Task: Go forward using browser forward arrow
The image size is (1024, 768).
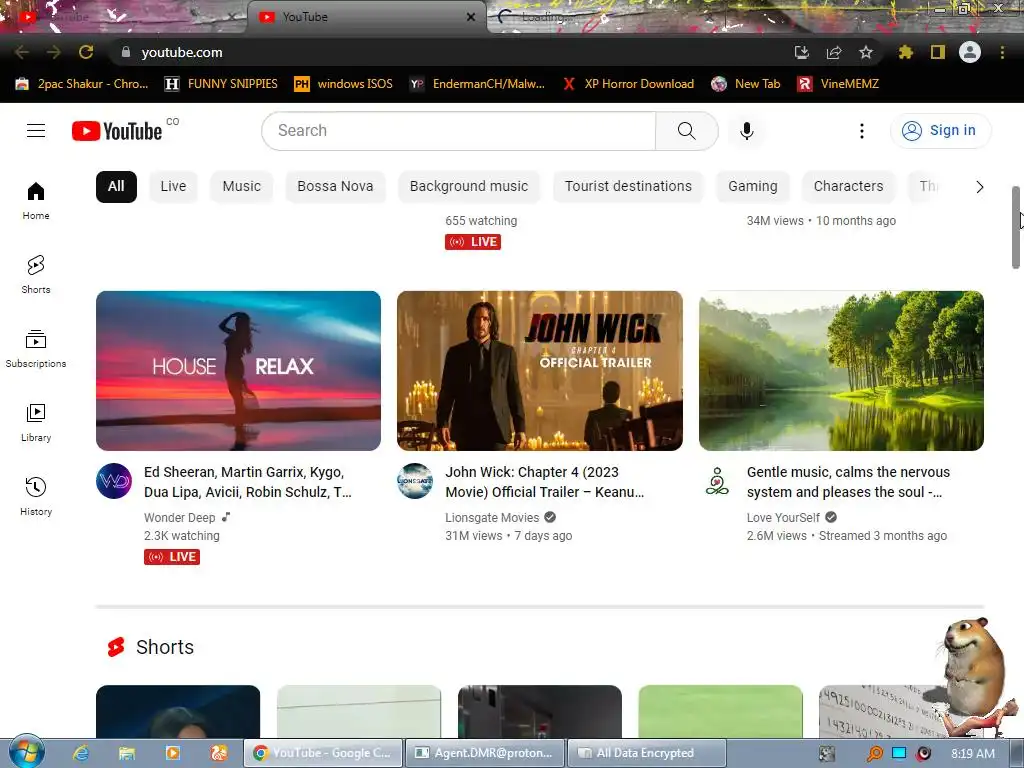Action: (x=54, y=52)
